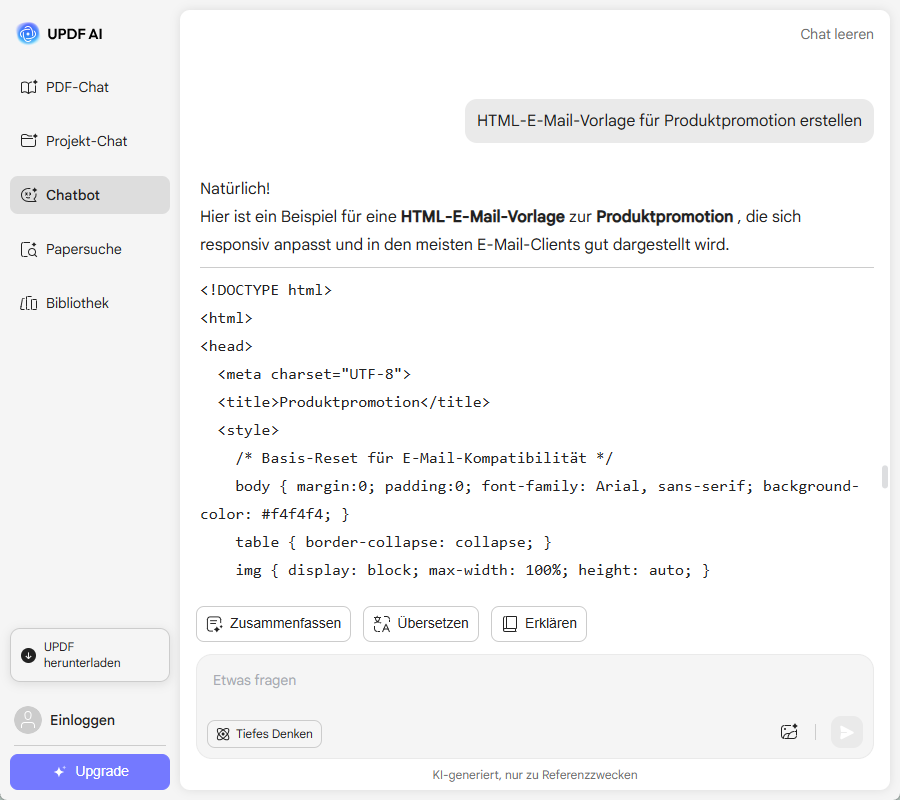Image resolution: width=900 pixels, height=800 pixels.
Task: Select the Chatbot menu item
Action: click(90, 195)
